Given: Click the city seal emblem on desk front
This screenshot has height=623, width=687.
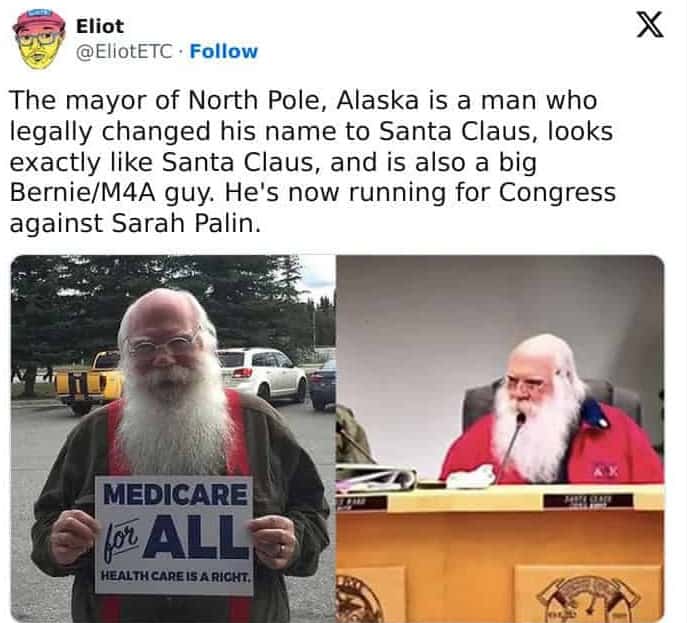Looking at the screenshot, I should [589, 598].
